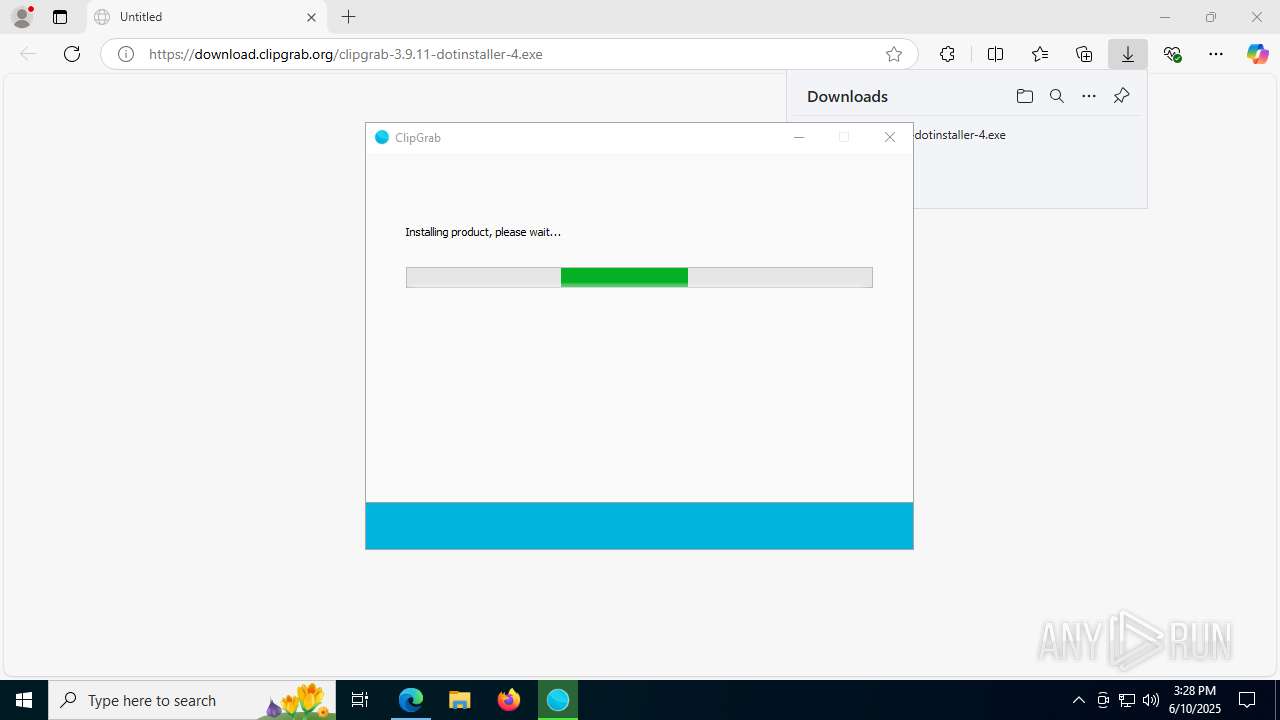Open the volume tray icon
This screenshot has height=720, width=1280.
click(x=1151, y=700)
